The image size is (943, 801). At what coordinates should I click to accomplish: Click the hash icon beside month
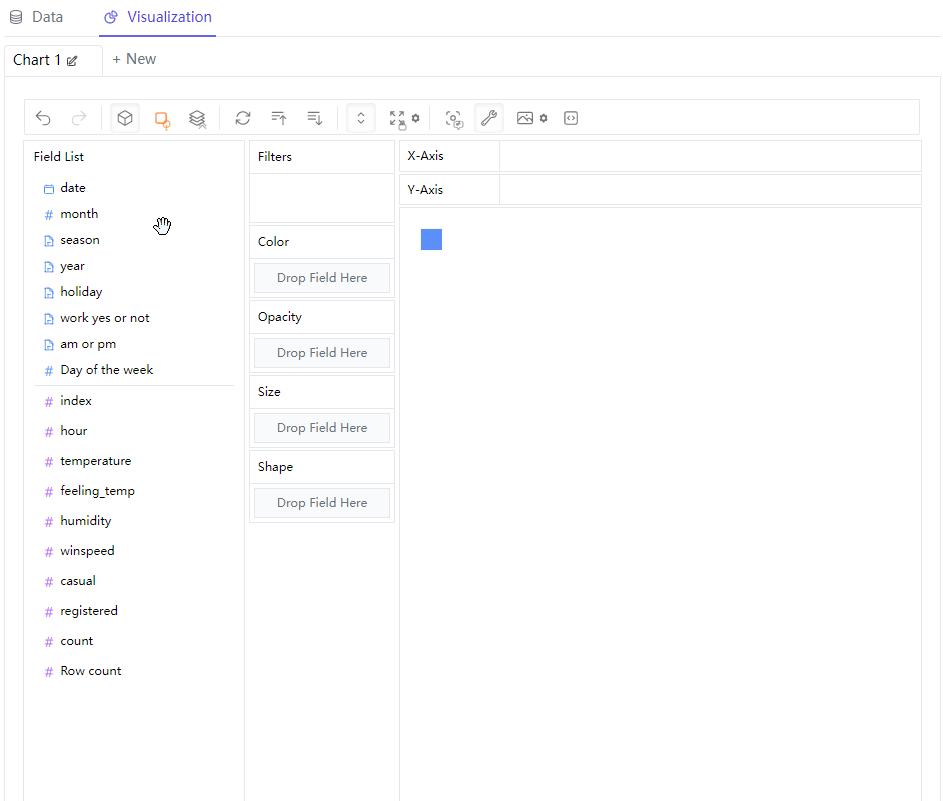[49, 215]
